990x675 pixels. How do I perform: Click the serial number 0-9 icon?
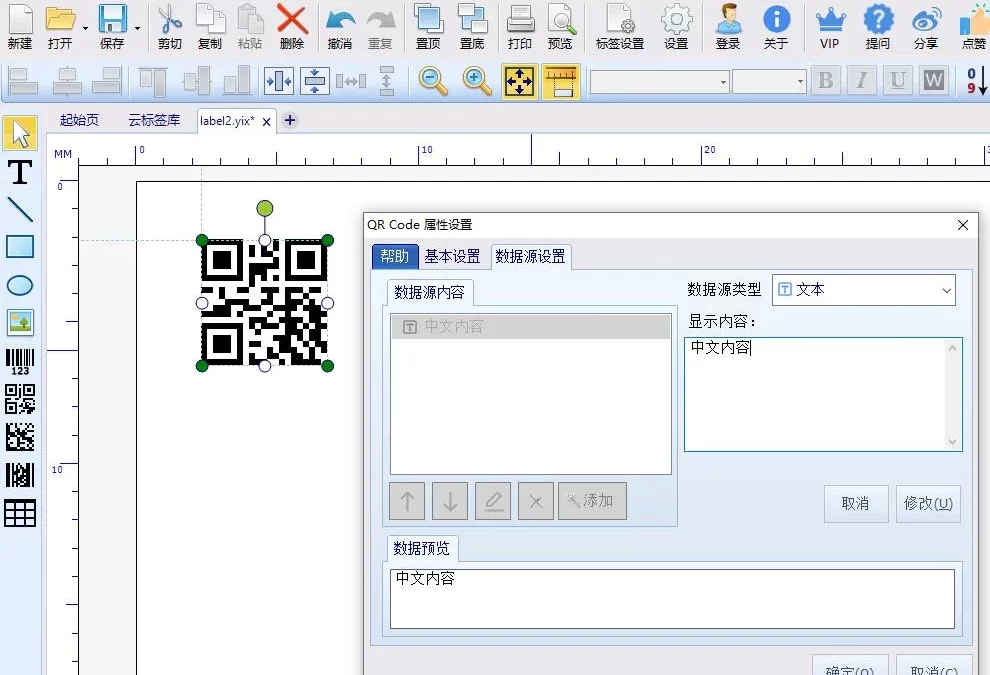click(x=976, y=81)
